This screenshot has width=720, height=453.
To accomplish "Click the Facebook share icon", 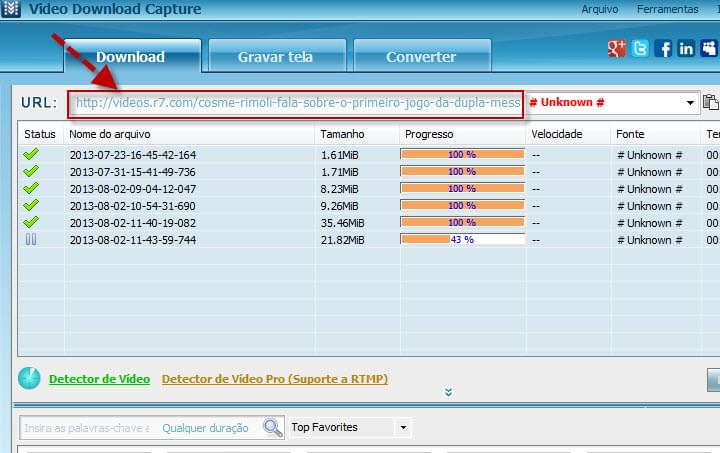I will (663, 48).
